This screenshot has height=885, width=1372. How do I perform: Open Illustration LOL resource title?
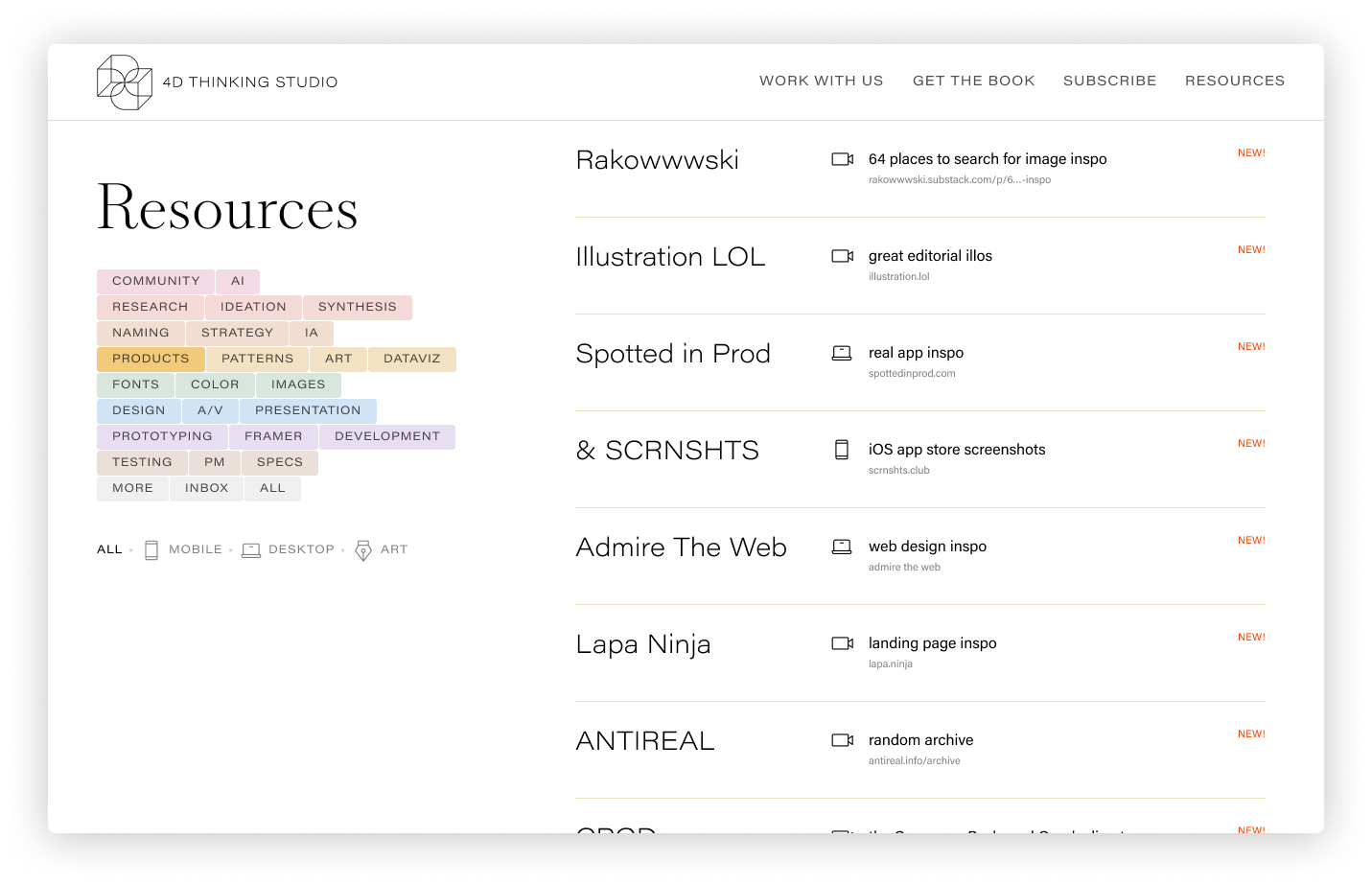click(x=670, y=257)
